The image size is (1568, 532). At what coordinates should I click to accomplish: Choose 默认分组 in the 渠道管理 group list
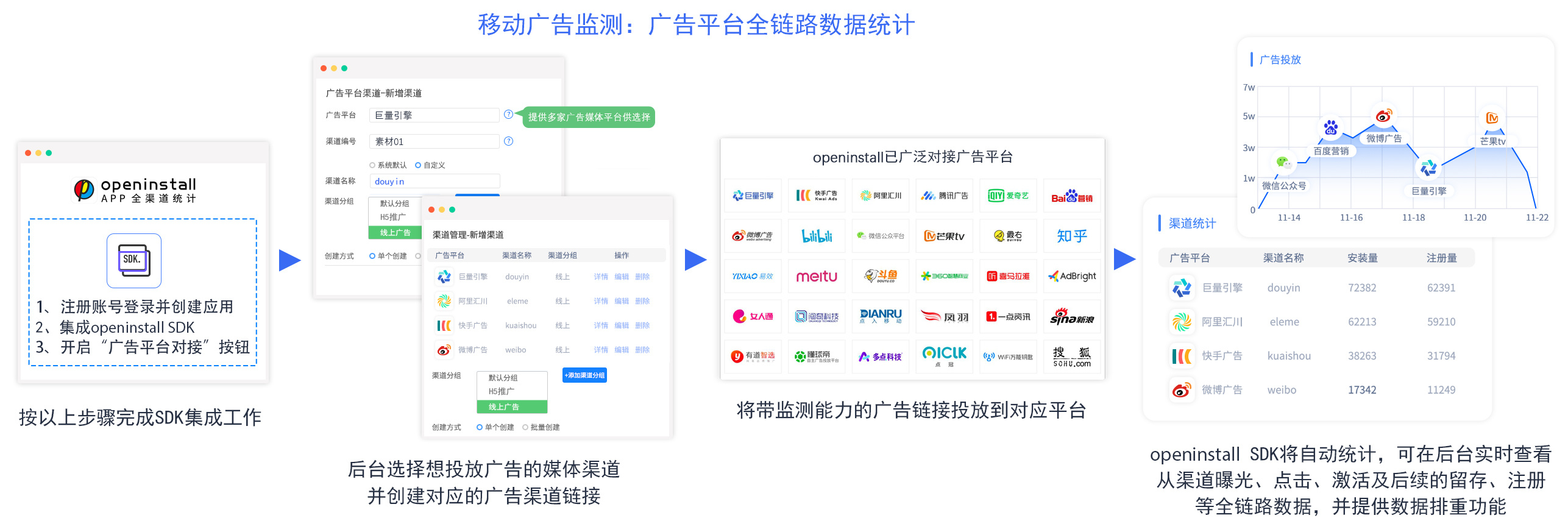pyautogui.click(x=512, y=378)
